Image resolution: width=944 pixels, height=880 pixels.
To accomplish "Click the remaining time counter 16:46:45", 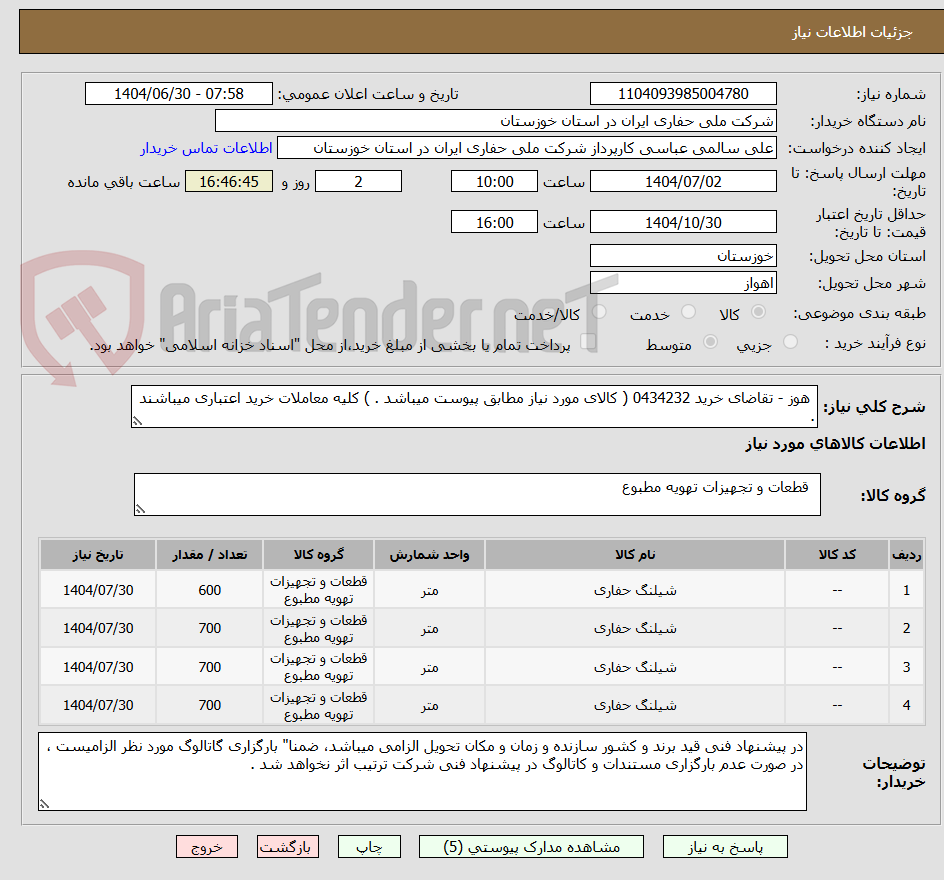I will (228, 181).
